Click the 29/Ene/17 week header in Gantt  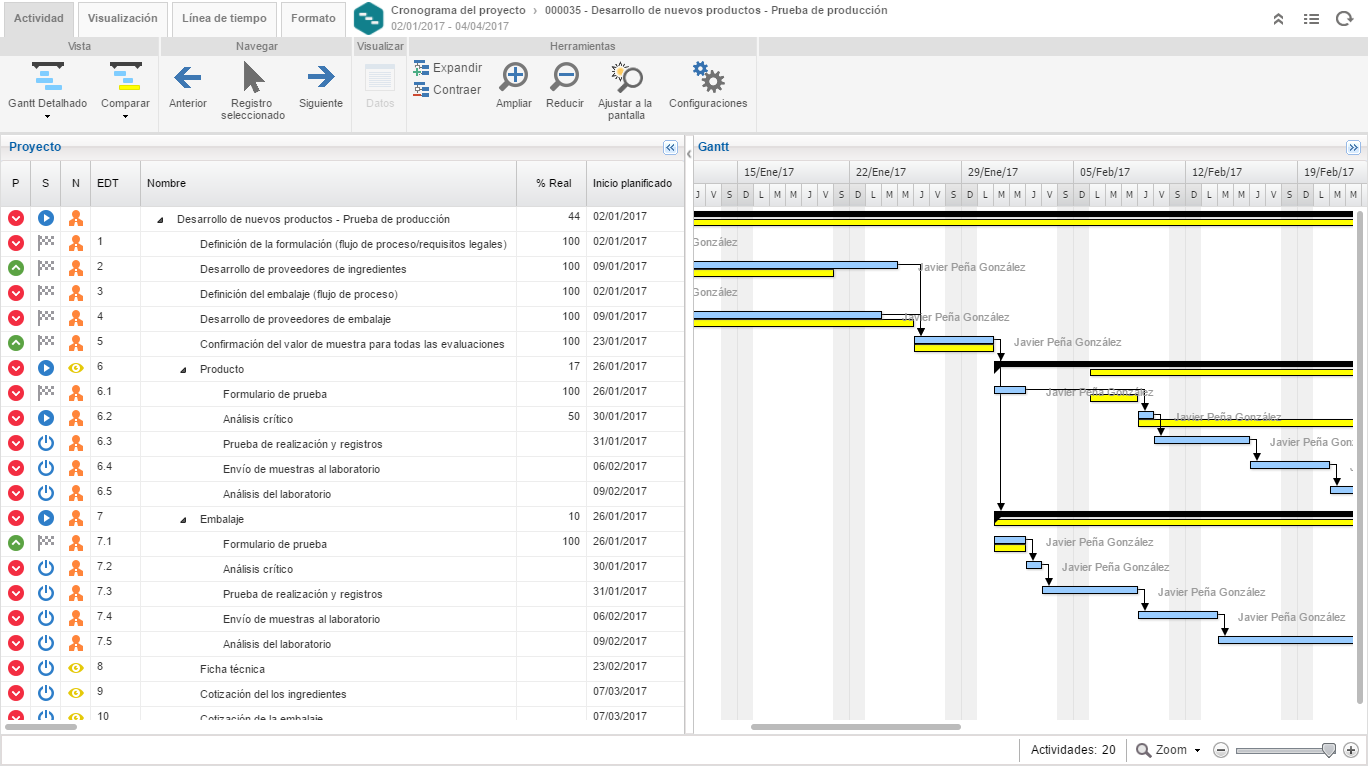(1018, 171)
